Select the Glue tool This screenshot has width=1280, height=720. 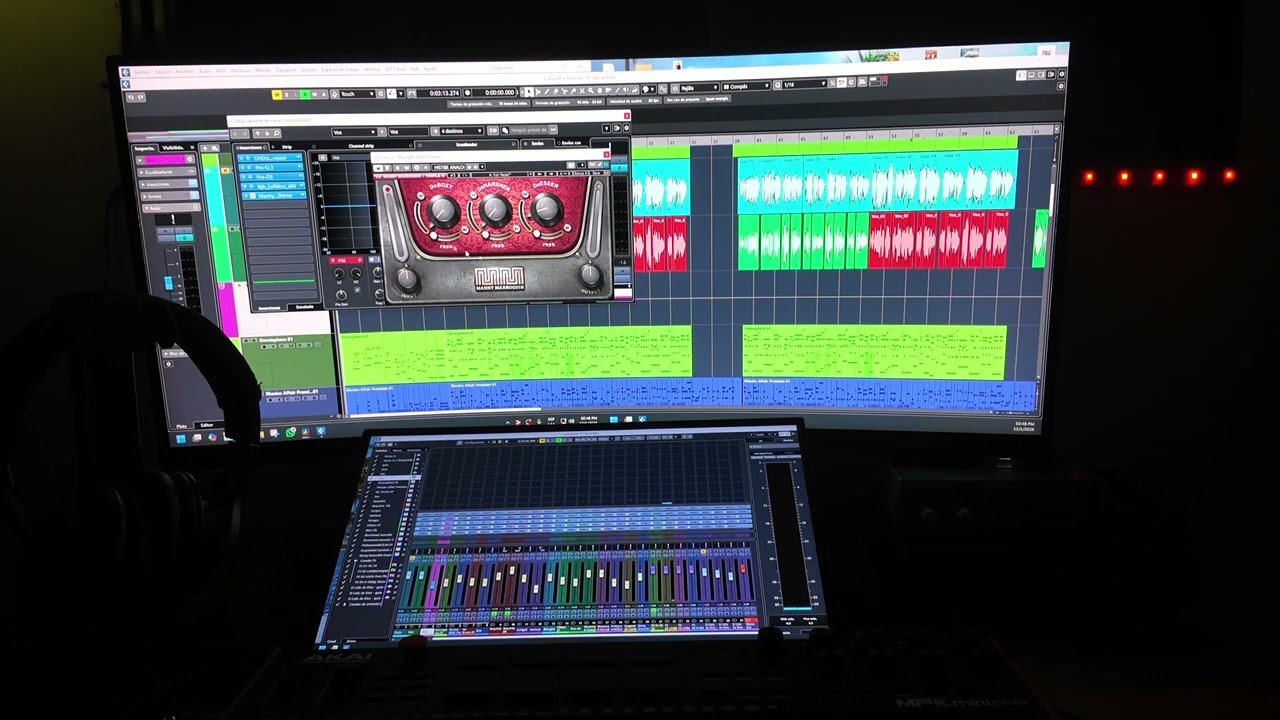573,91
